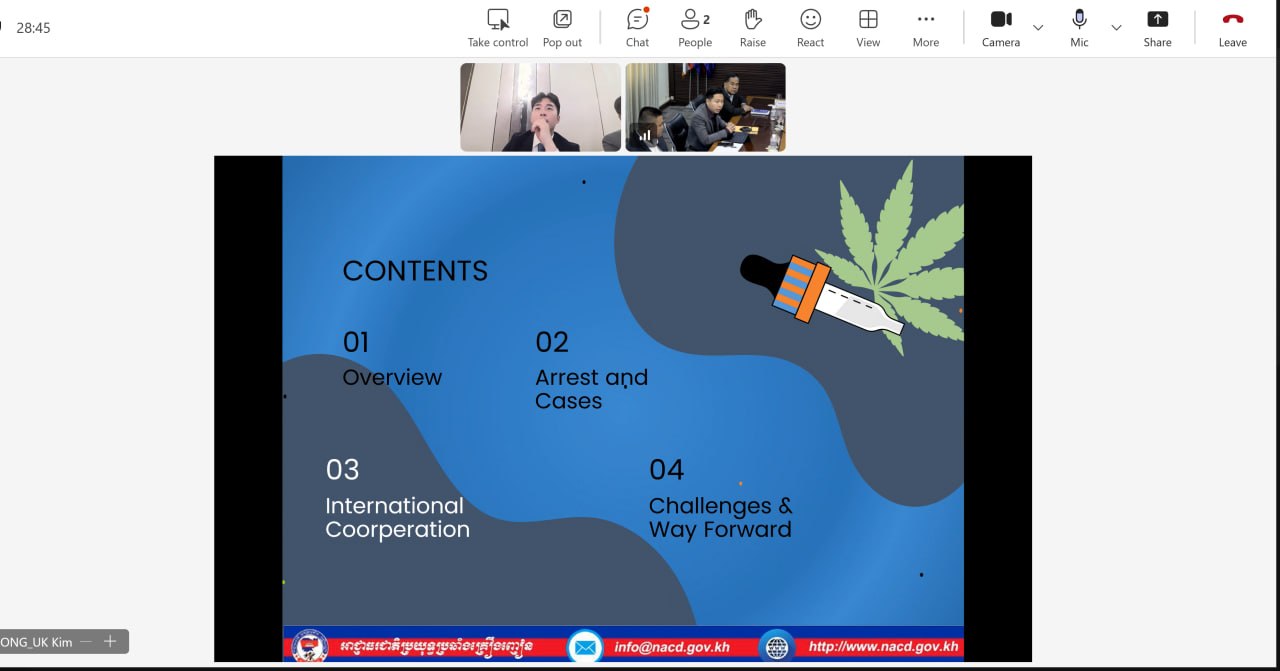Click the http://www.nacd.gov.kh website link
Viewport: 1280px width, 671px height.
(883, 647)
